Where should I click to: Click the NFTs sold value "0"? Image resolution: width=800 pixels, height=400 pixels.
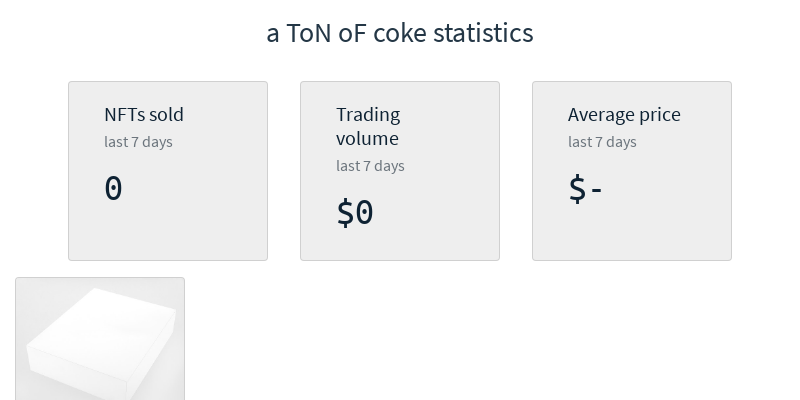(113, 188)
